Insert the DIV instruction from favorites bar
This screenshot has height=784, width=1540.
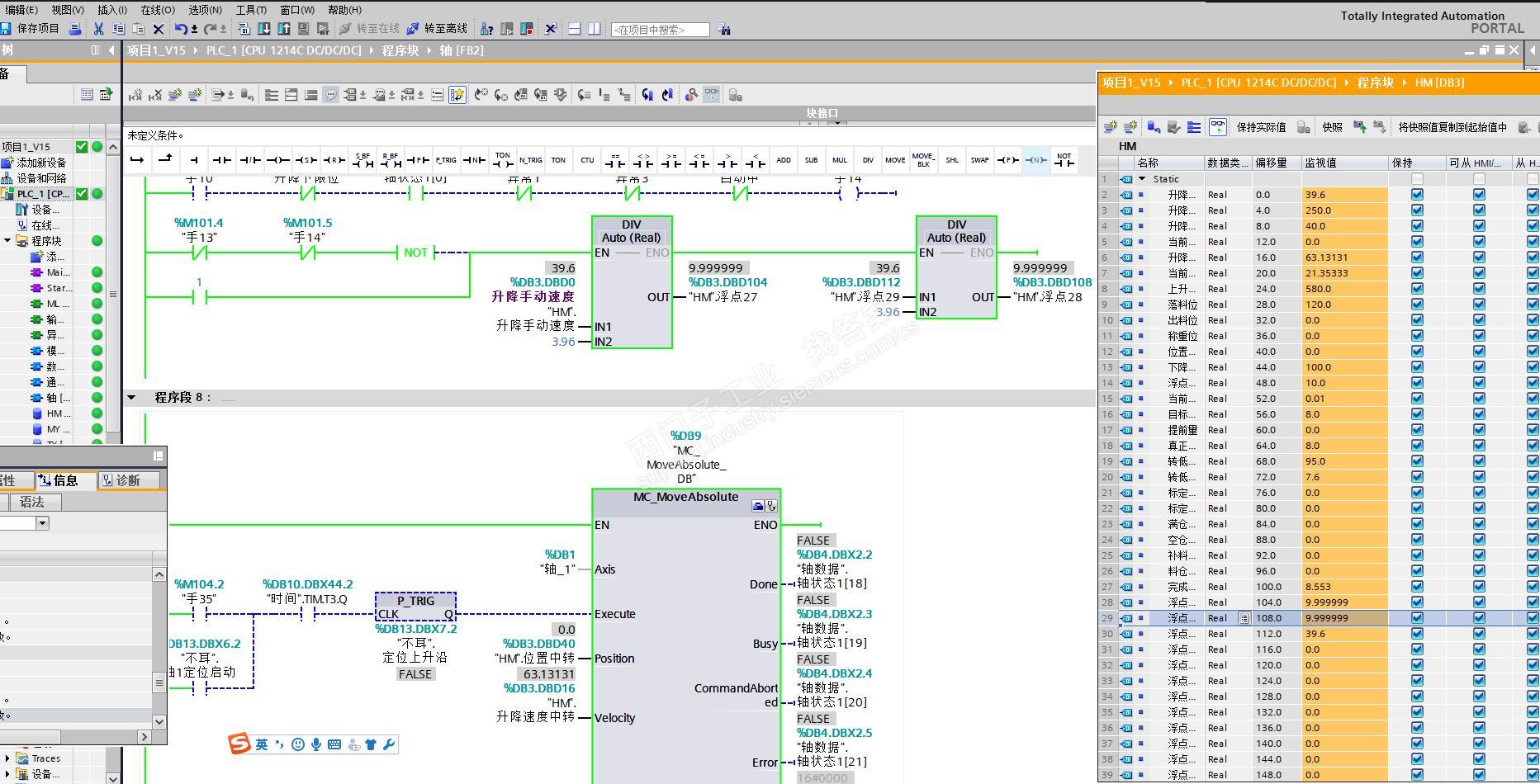coord(867,160)
